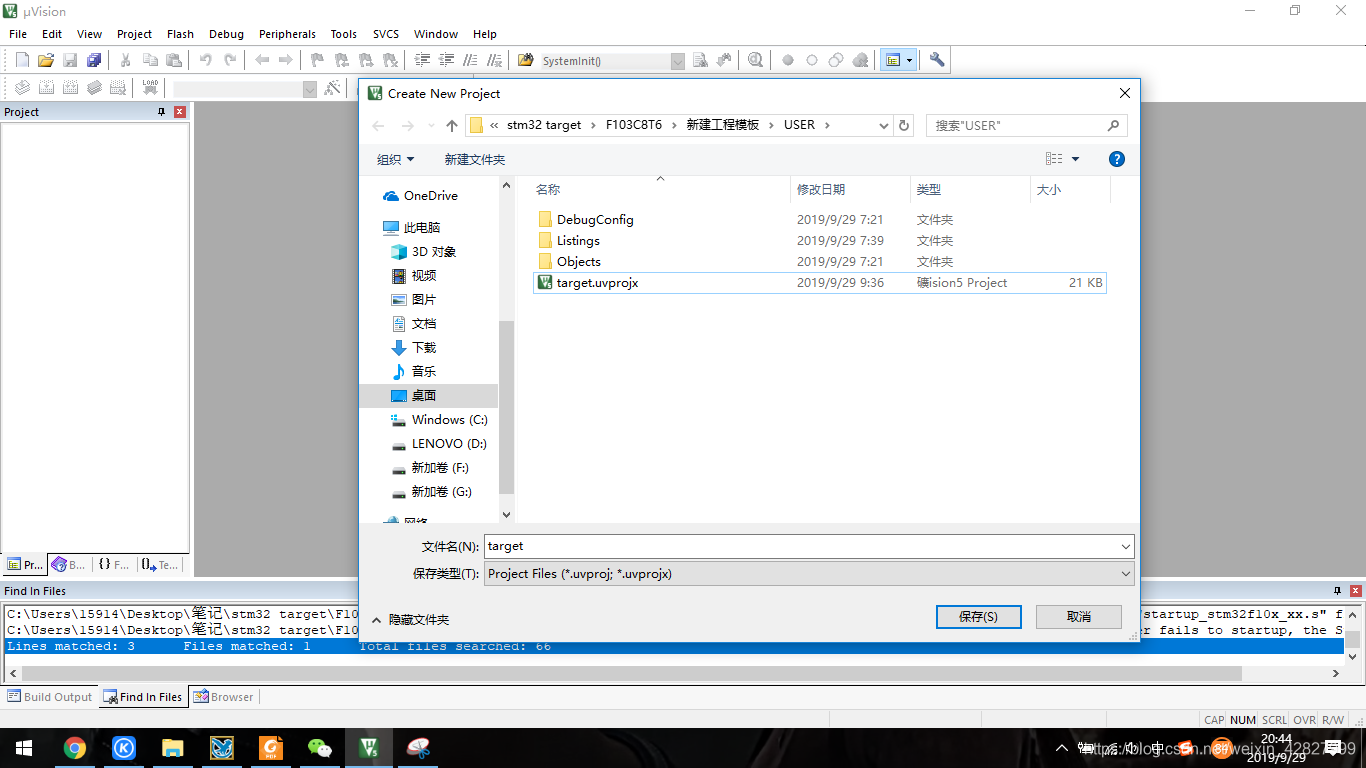Screen dimensions: 1366x768
Task: Click the Kill All Breakpoints icon
Action: pos(860,60)
